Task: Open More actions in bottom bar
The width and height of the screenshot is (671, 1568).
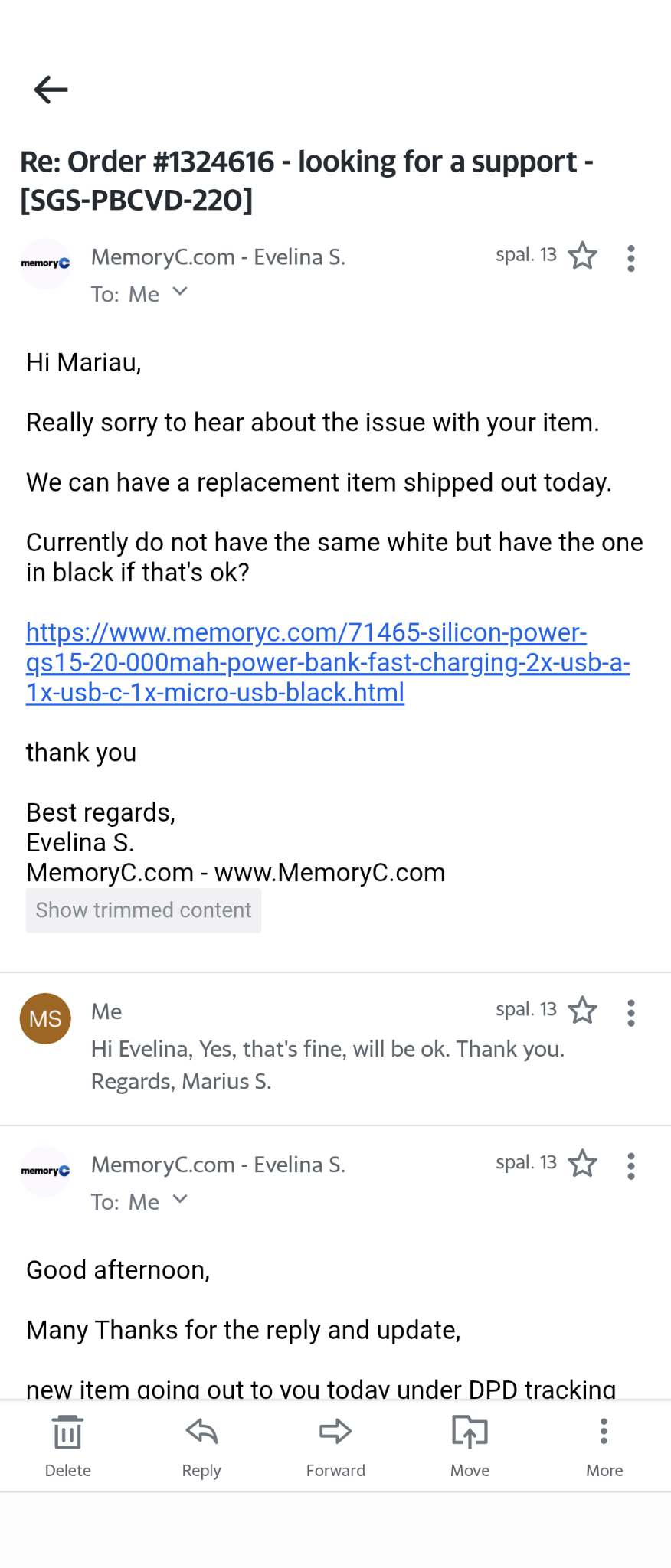Action: click(604, 1445)
